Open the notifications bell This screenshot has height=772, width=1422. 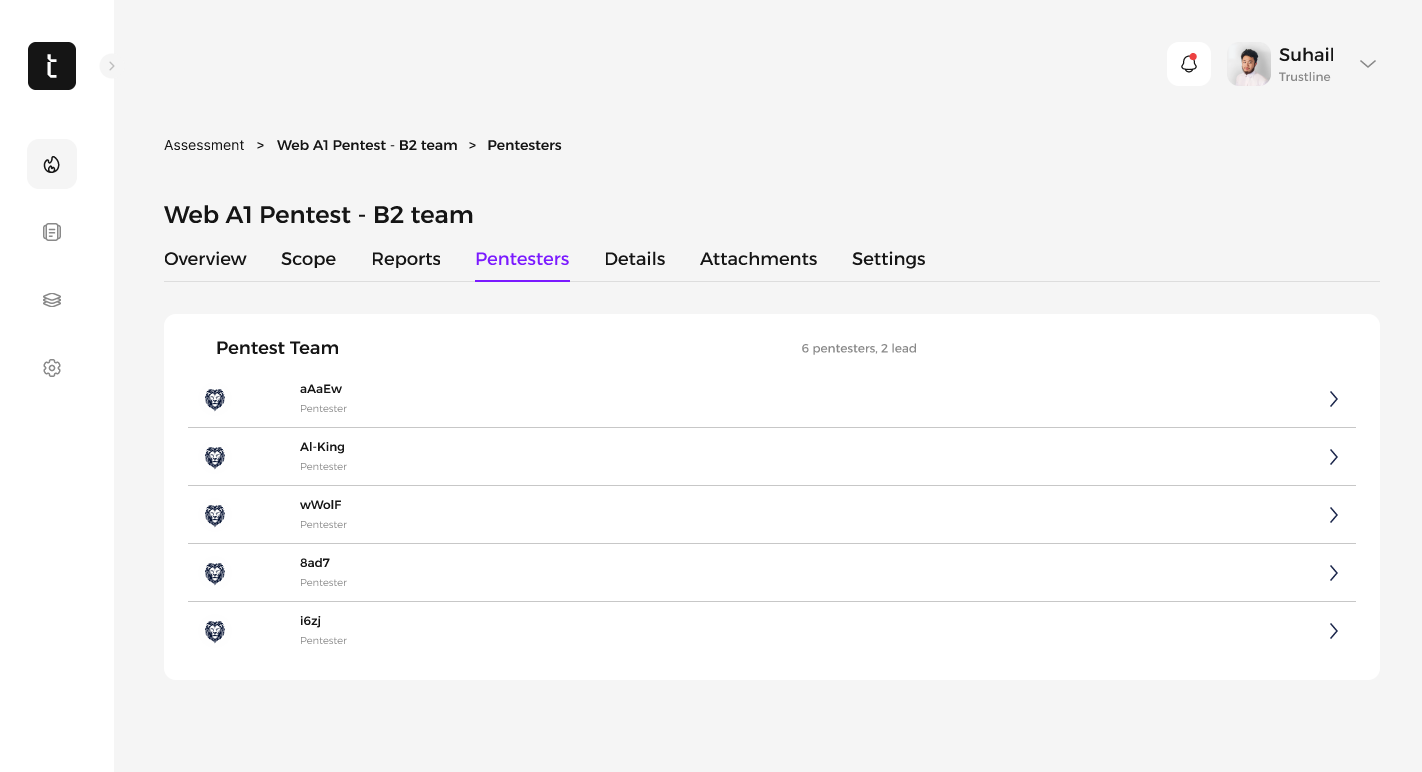(1188, 64)
